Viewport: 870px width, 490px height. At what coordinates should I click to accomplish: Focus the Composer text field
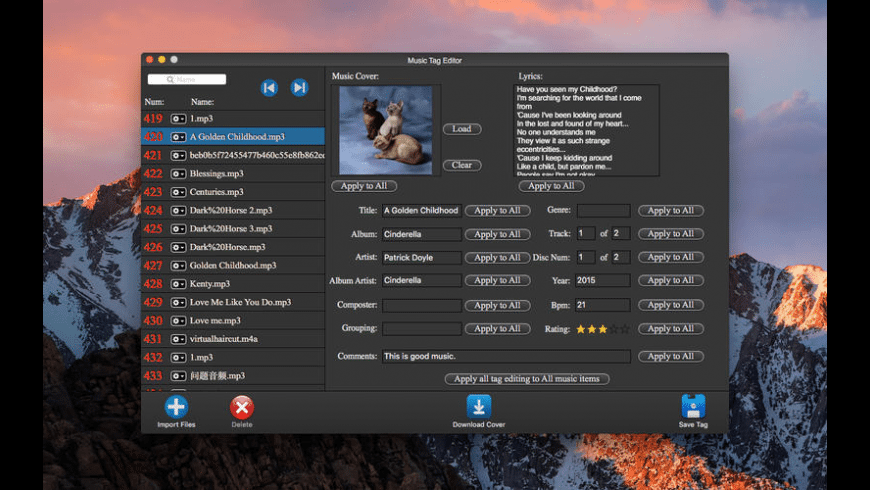[x=421, y=305]
